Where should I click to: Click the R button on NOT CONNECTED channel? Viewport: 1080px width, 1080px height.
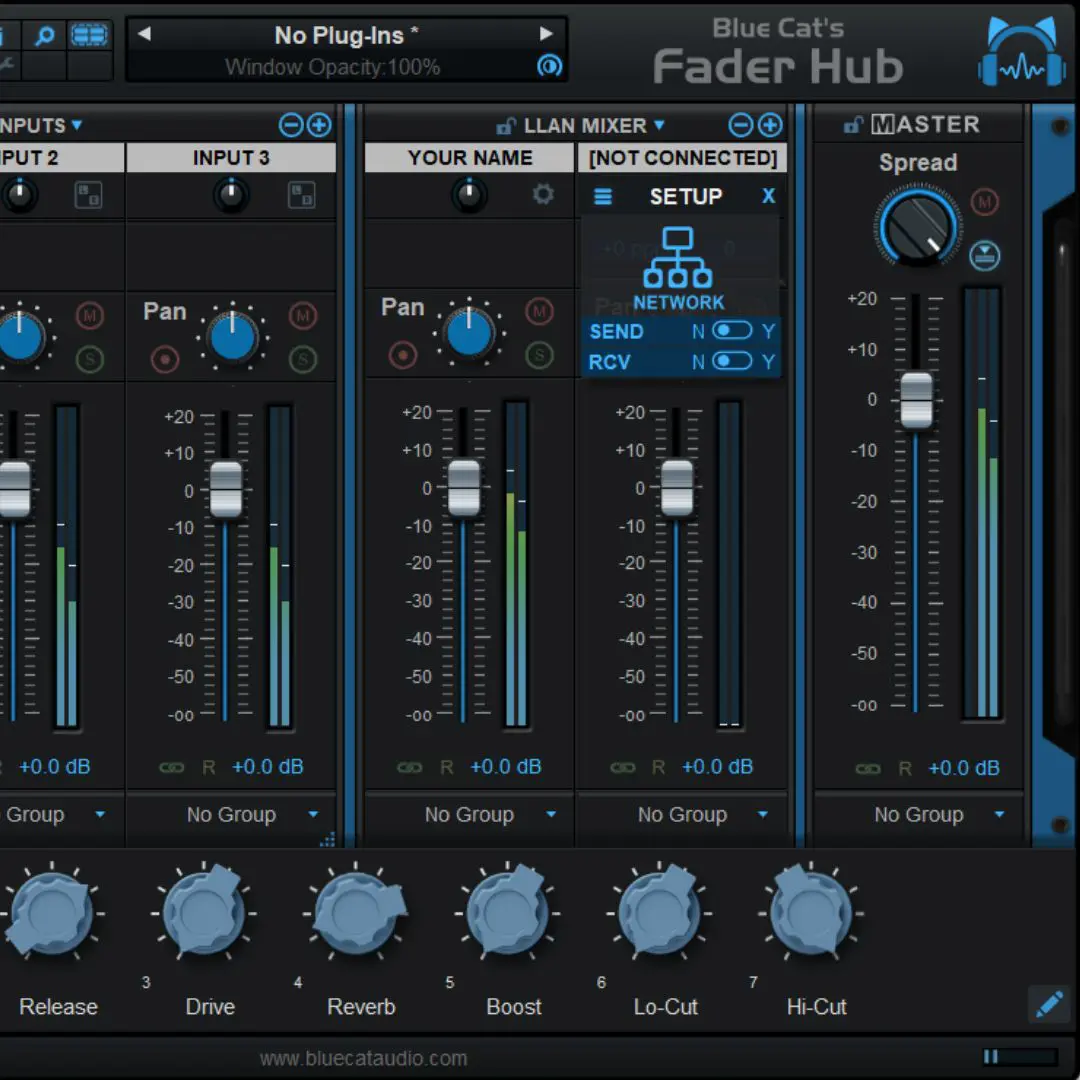658,767
